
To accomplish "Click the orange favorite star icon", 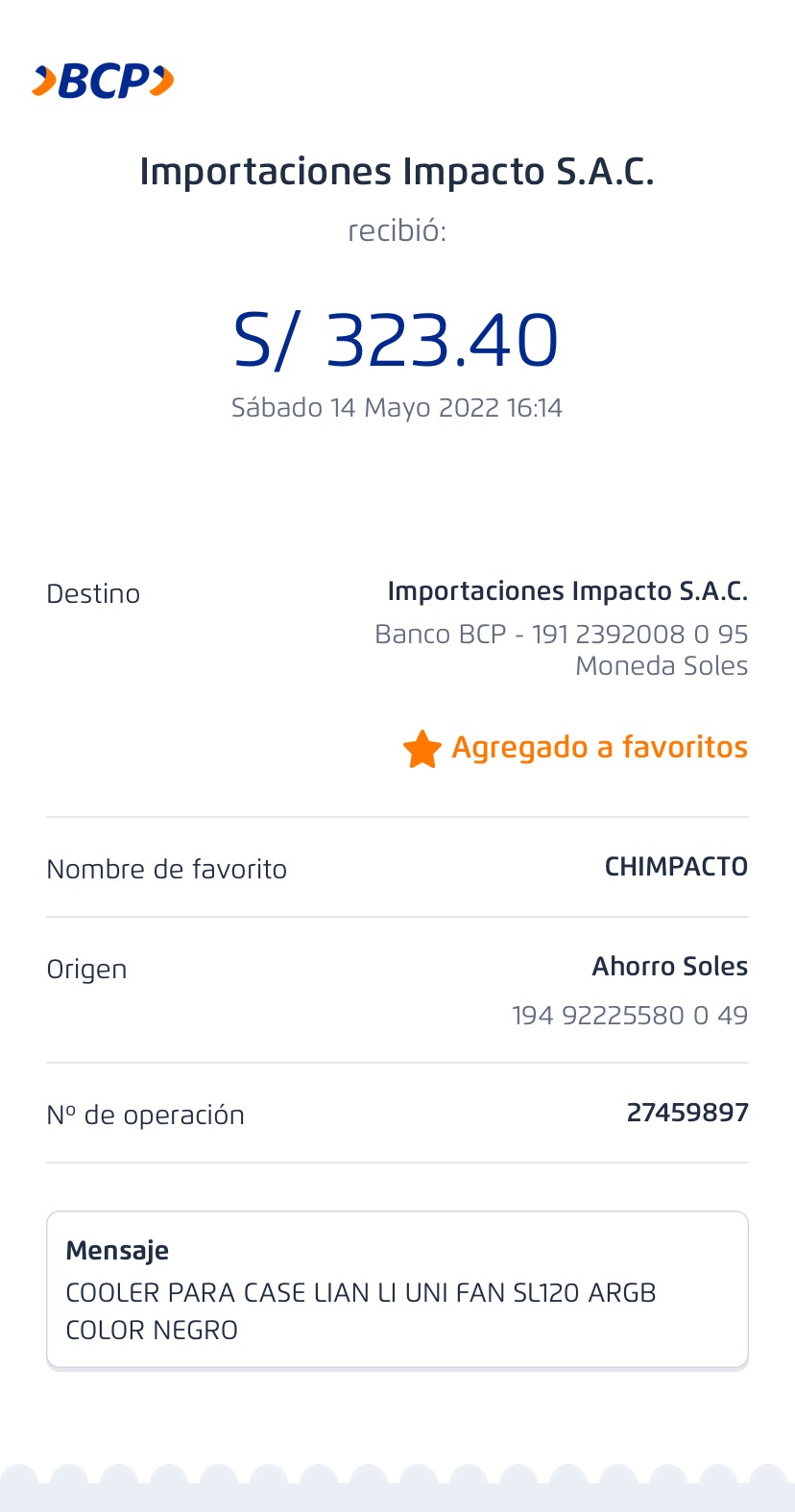I will pos(422,749).
